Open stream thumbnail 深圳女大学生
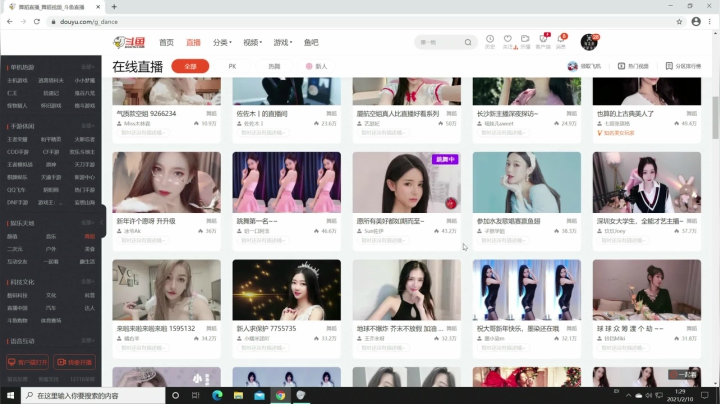This screenshot has width=720, height=404. 647,182
